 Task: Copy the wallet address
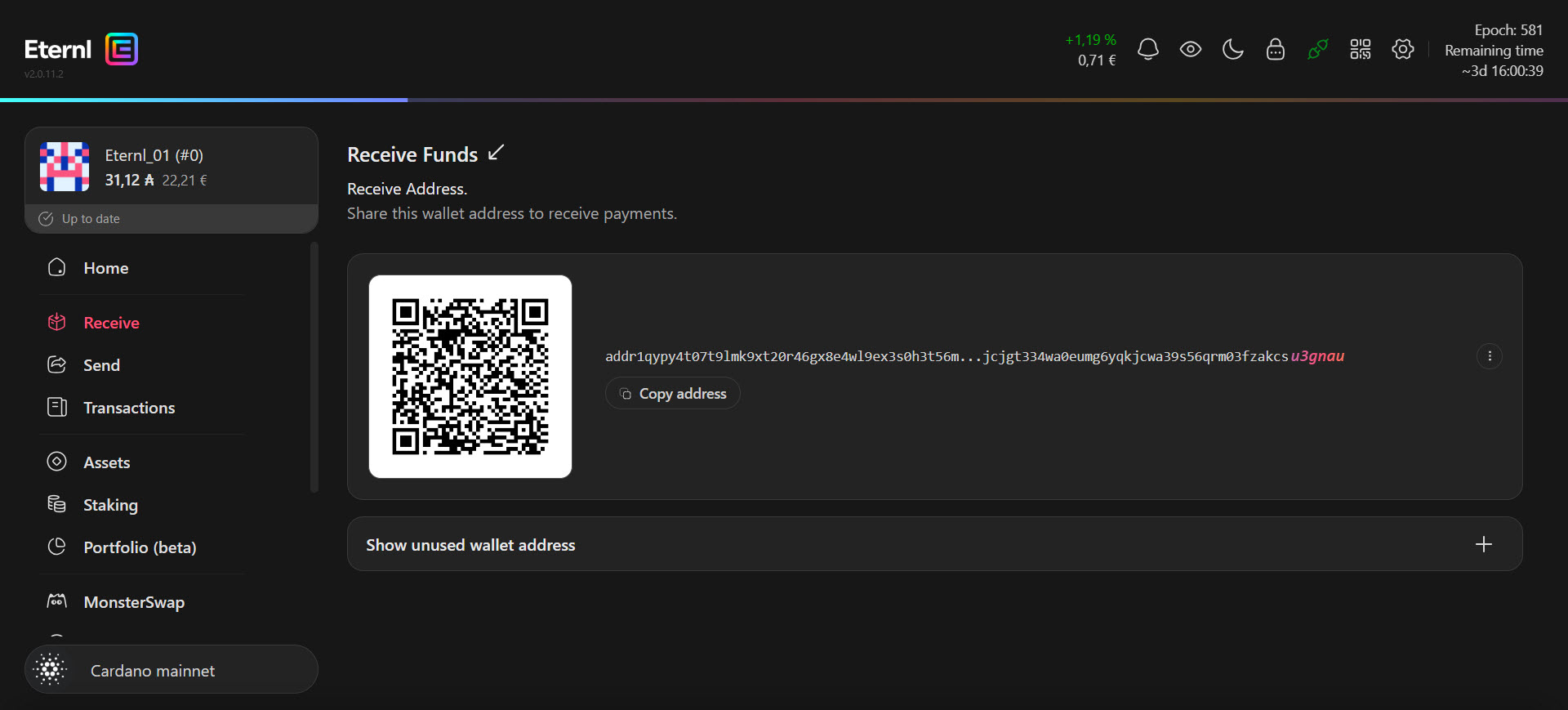pyautogui.click(x=672, y=394)
